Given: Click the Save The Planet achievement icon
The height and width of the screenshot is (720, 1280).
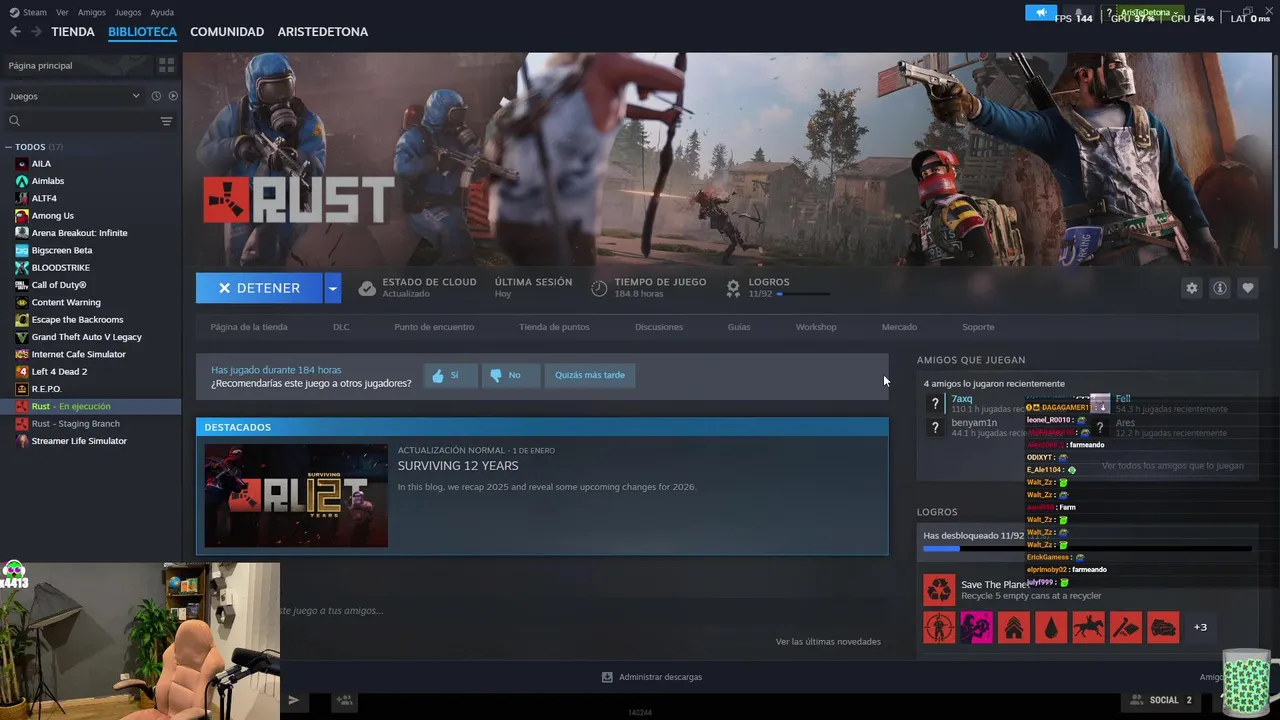Looking at the screenshot, I should tap(939, 590).
